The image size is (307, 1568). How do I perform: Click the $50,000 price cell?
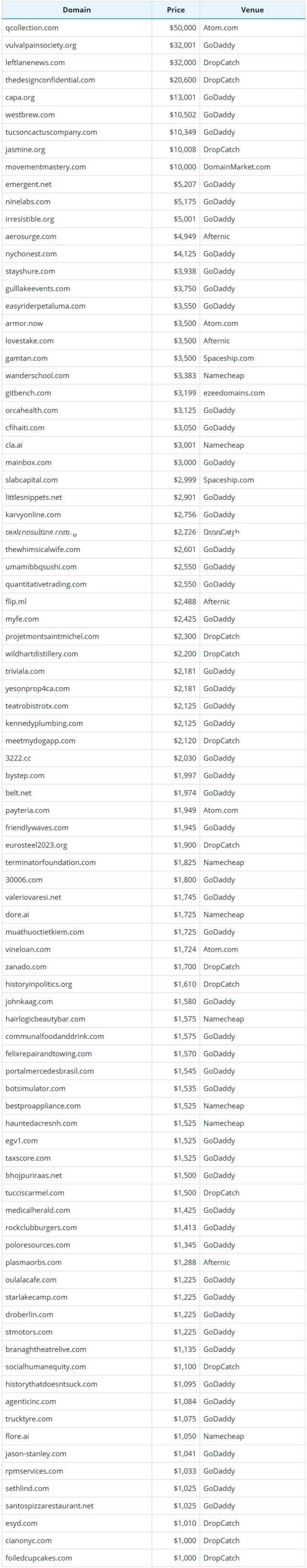(183, 27)
